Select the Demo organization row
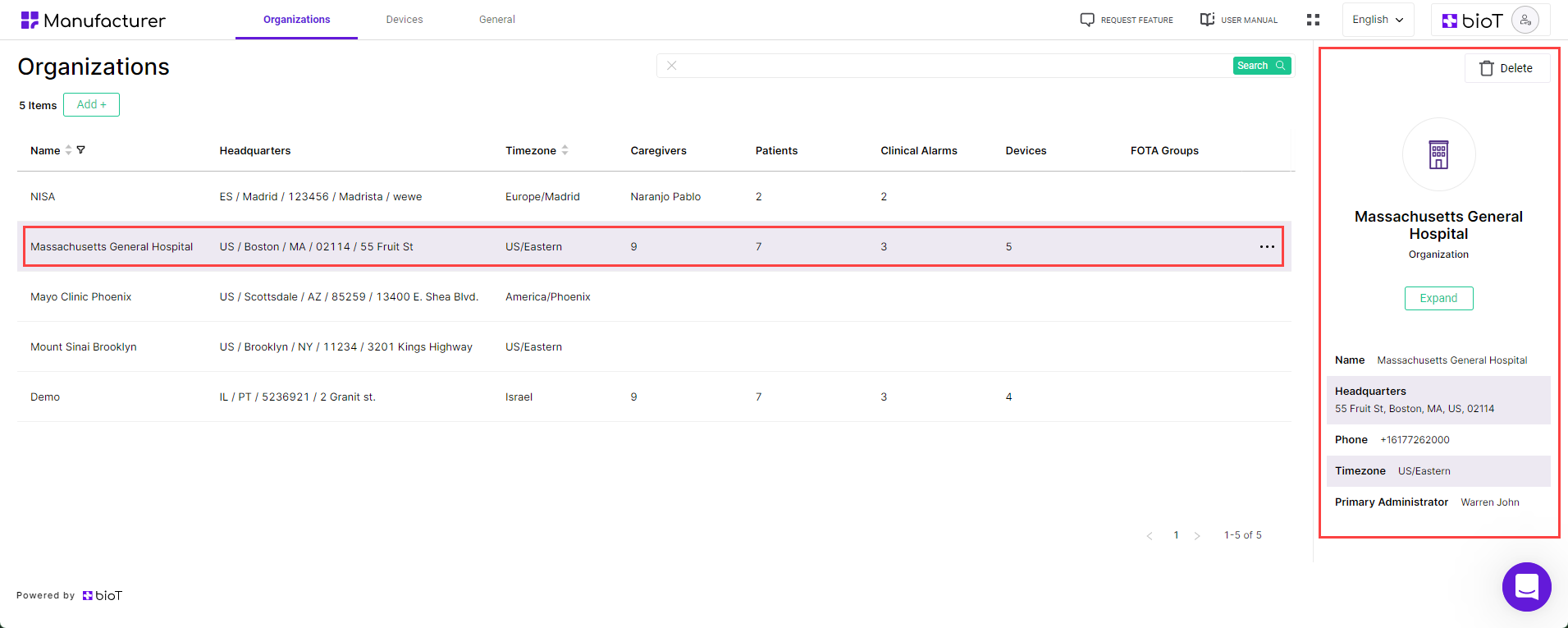The image size is (1568, 628). coord(654,397)
